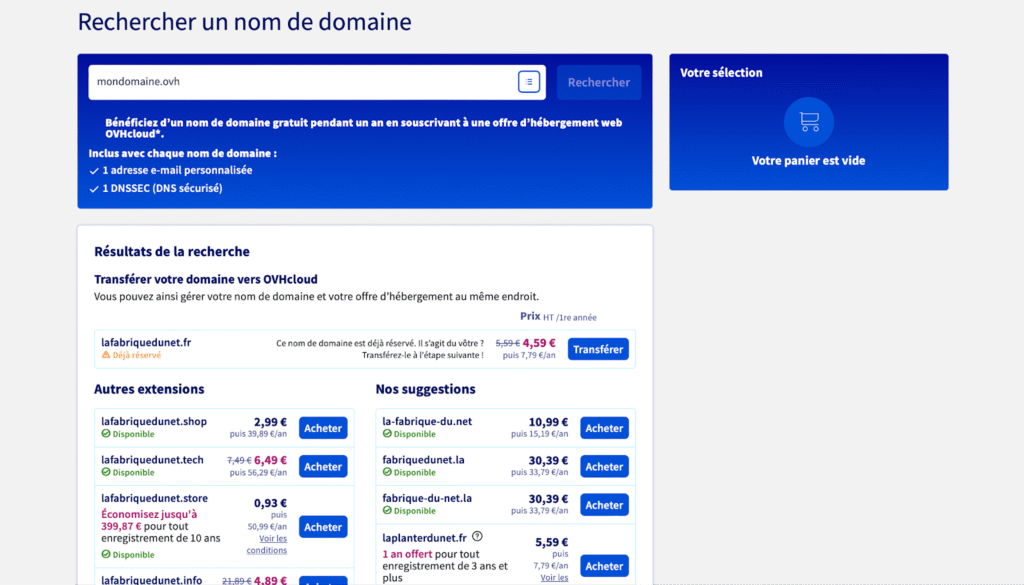Click the help question mark beside laplanterdunet.fr
The image size is (1024, 585).
477,537
